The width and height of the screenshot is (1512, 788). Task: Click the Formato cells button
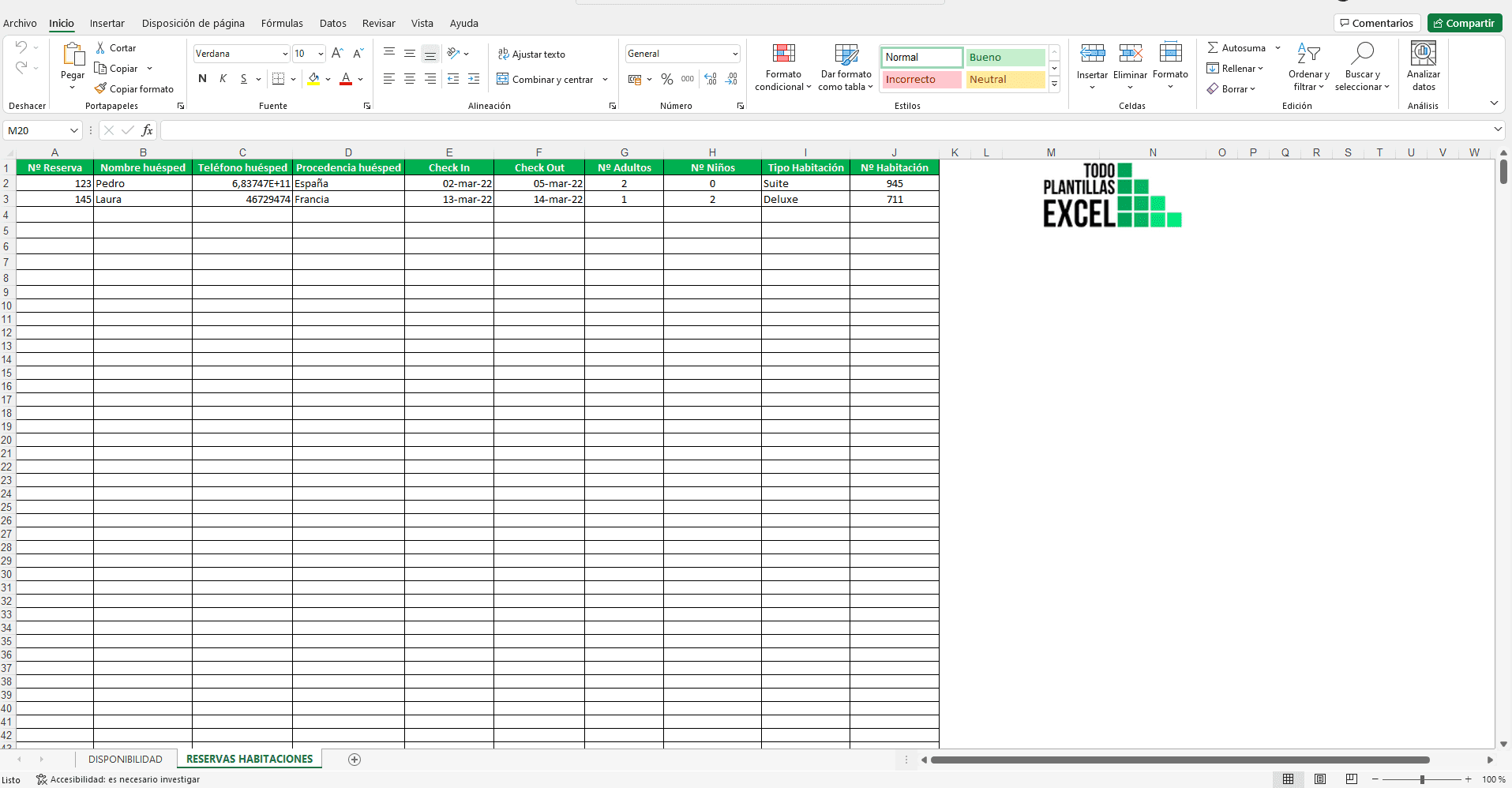(1170, 67)
